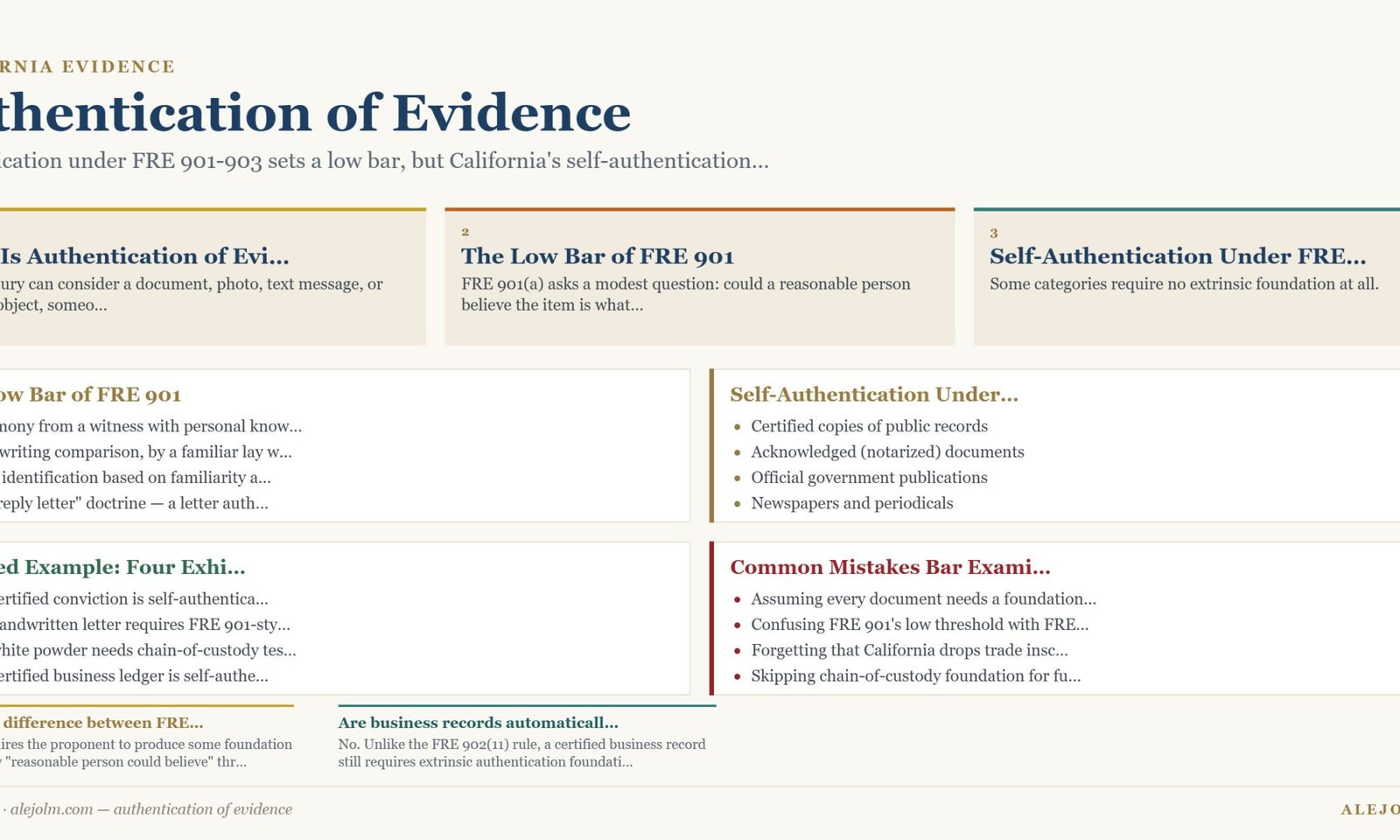1400x840 pixels.
Task: Select the 'Self-Authentication Under...' panel heading
Action: 874,395
